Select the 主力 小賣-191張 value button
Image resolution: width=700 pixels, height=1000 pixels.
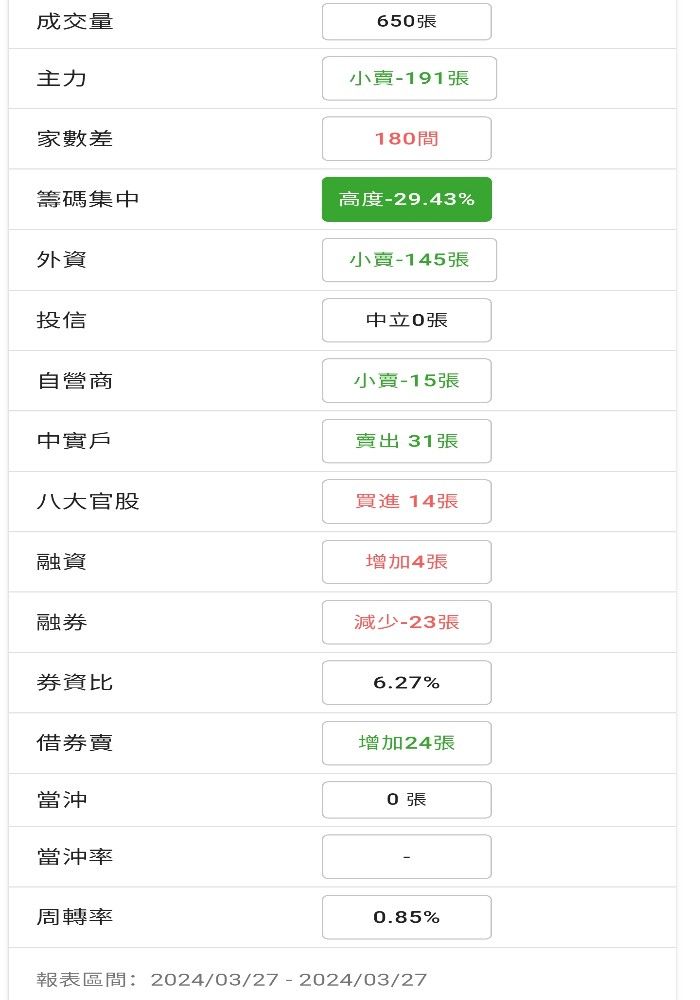(x=408, y=78)
